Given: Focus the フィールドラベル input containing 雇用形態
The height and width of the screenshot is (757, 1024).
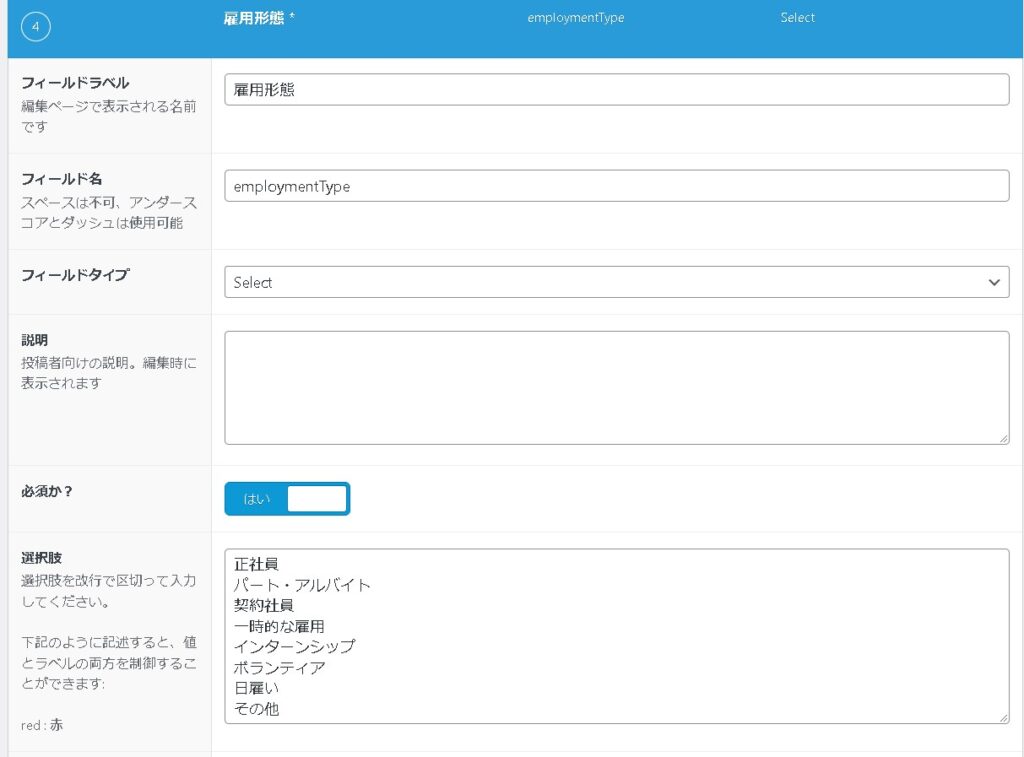Looking at the screenshot, I should pyautogui.click(x=616, y=90).
